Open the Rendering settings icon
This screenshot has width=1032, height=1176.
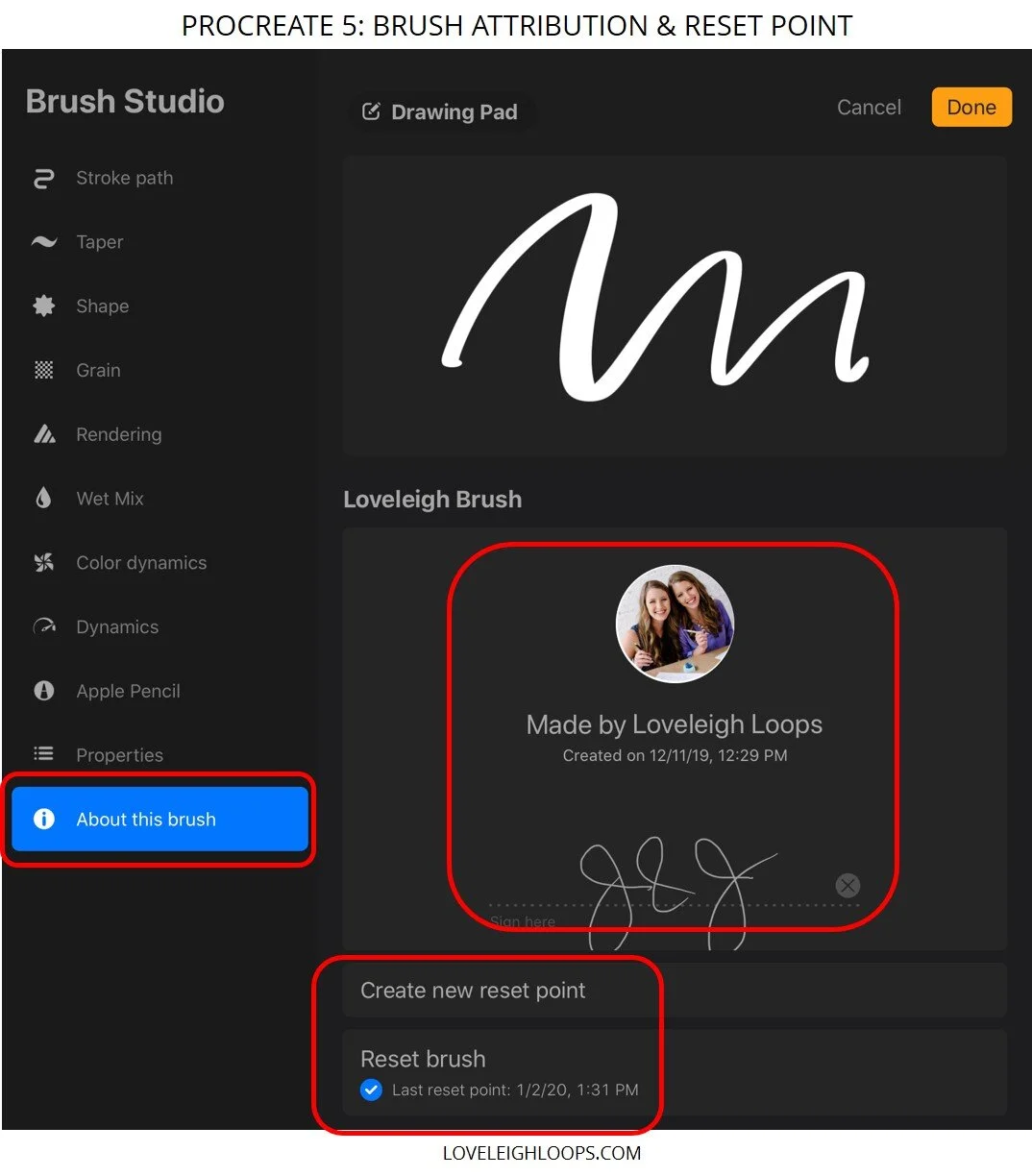pos(43,434)
